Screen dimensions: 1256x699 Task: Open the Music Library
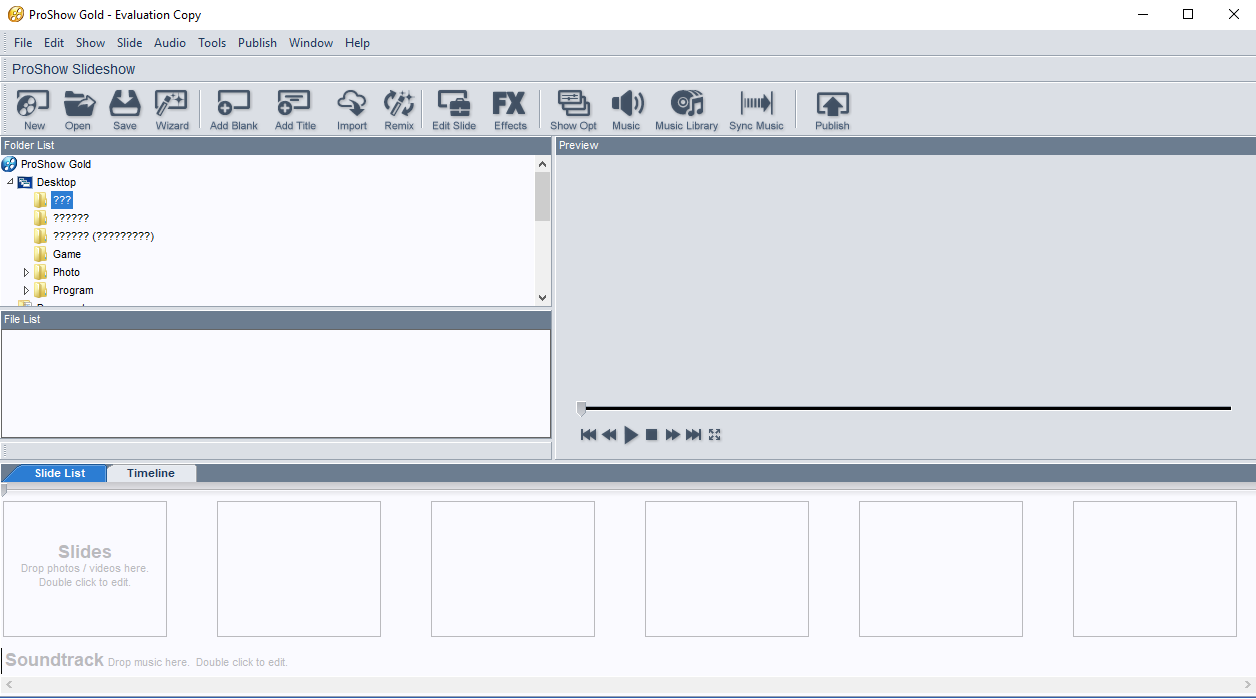point(687,110)
